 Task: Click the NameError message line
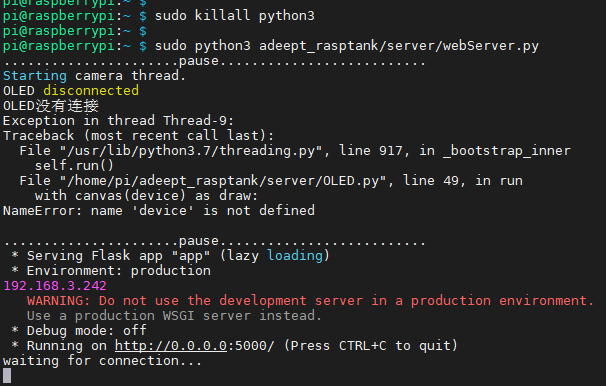point(159,211)
